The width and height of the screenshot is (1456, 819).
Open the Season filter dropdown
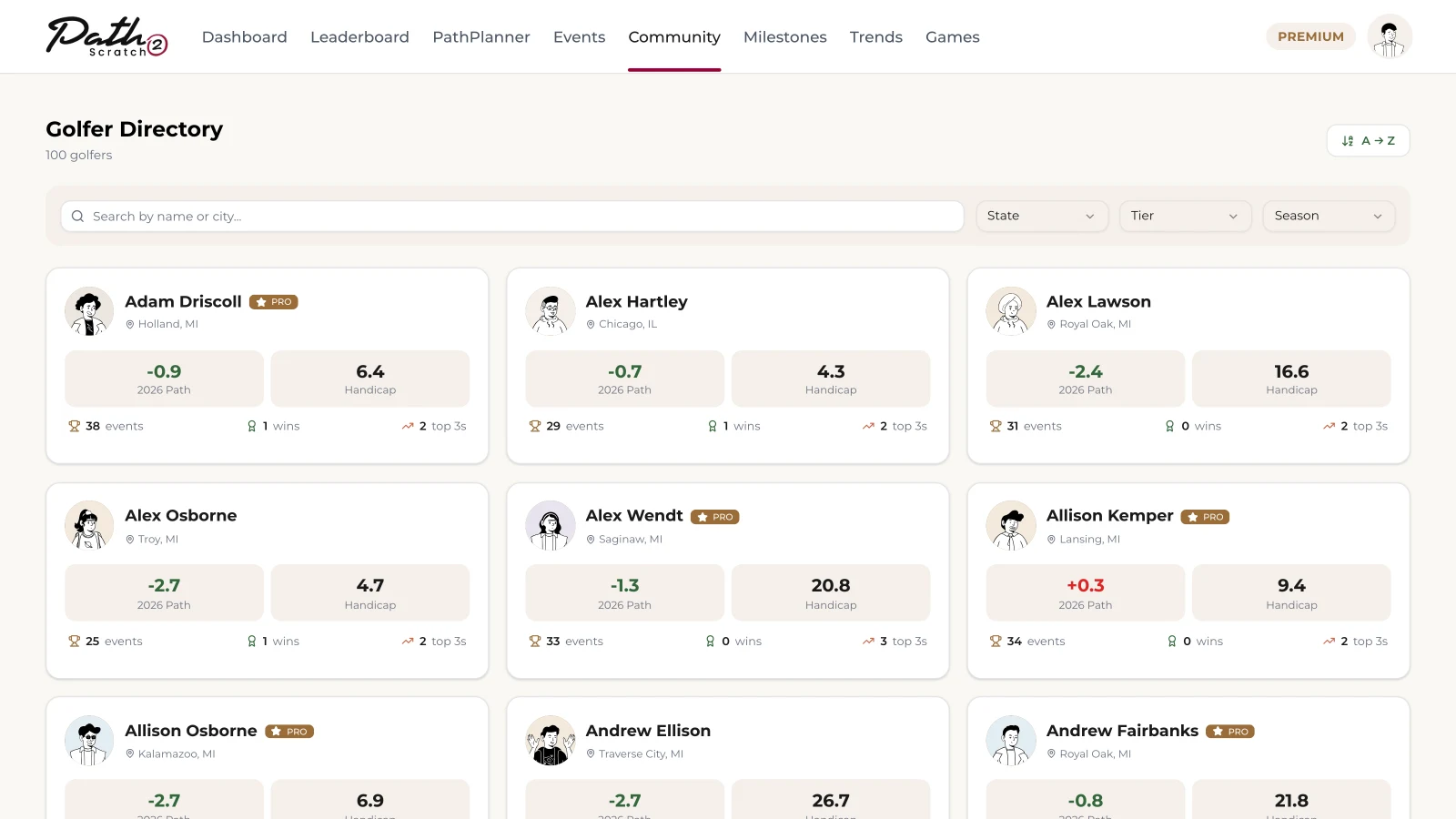pos(1329,216)
